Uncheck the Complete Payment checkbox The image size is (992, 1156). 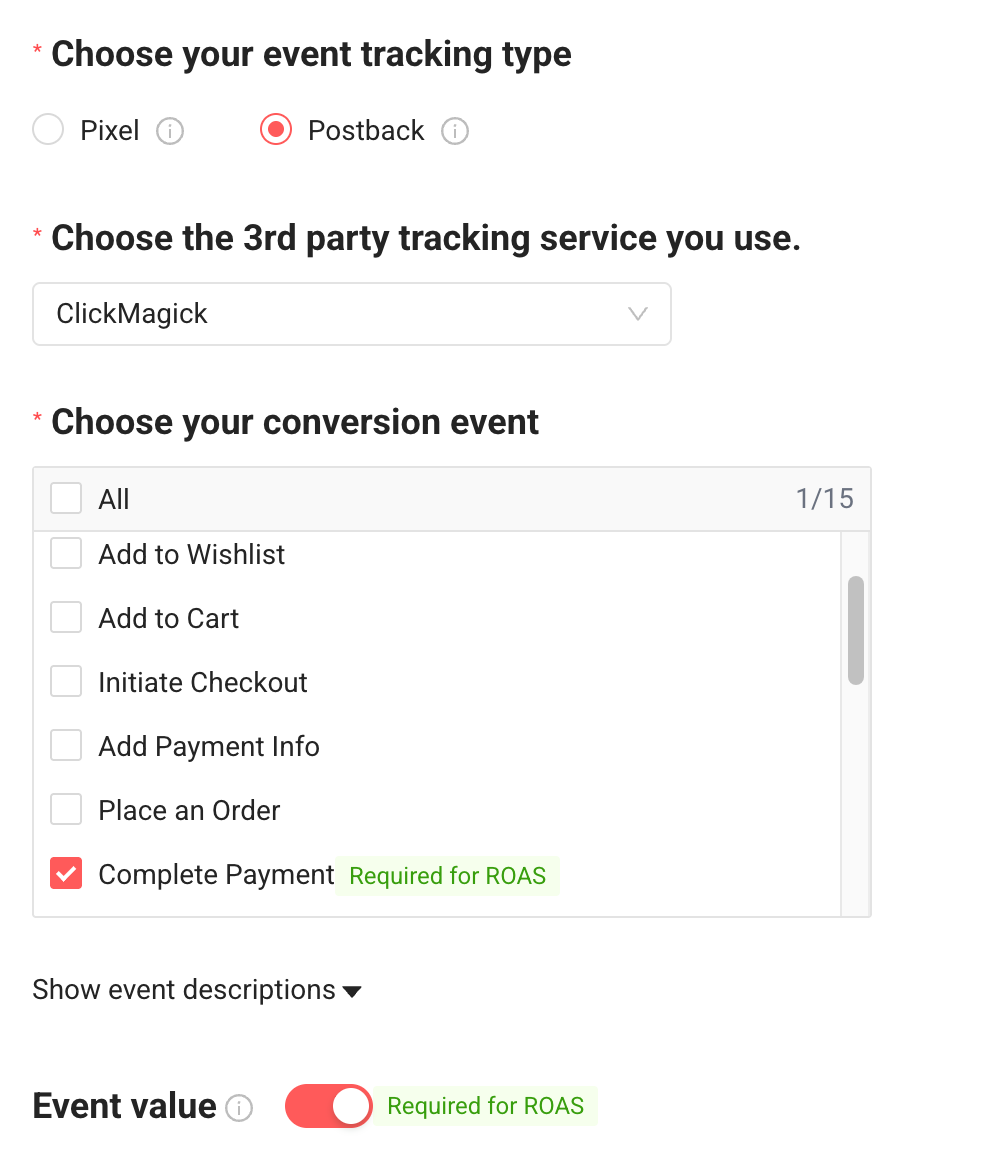66,874
